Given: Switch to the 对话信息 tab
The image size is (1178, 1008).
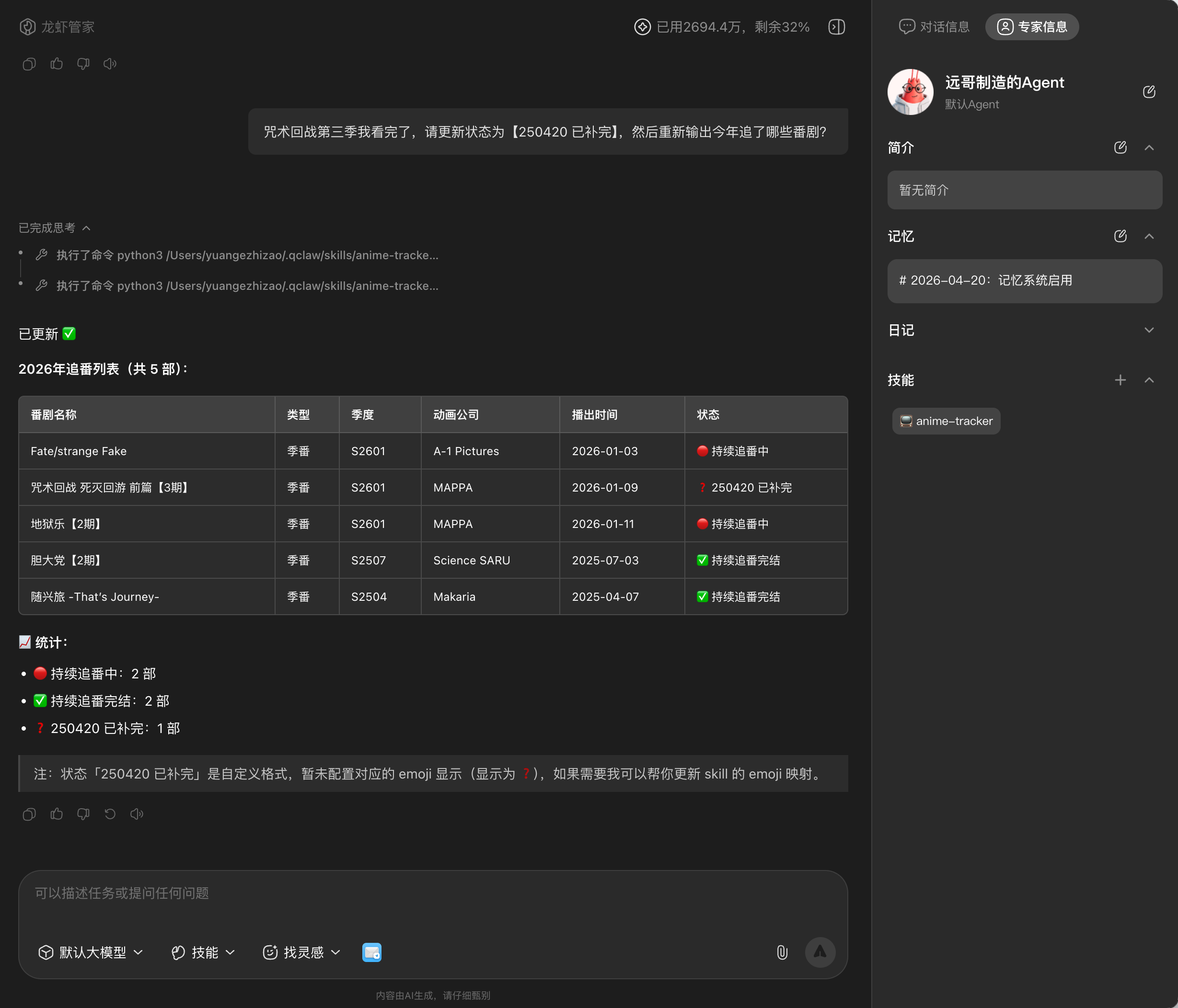Looking at the screenshot, I should click(934, 27).
